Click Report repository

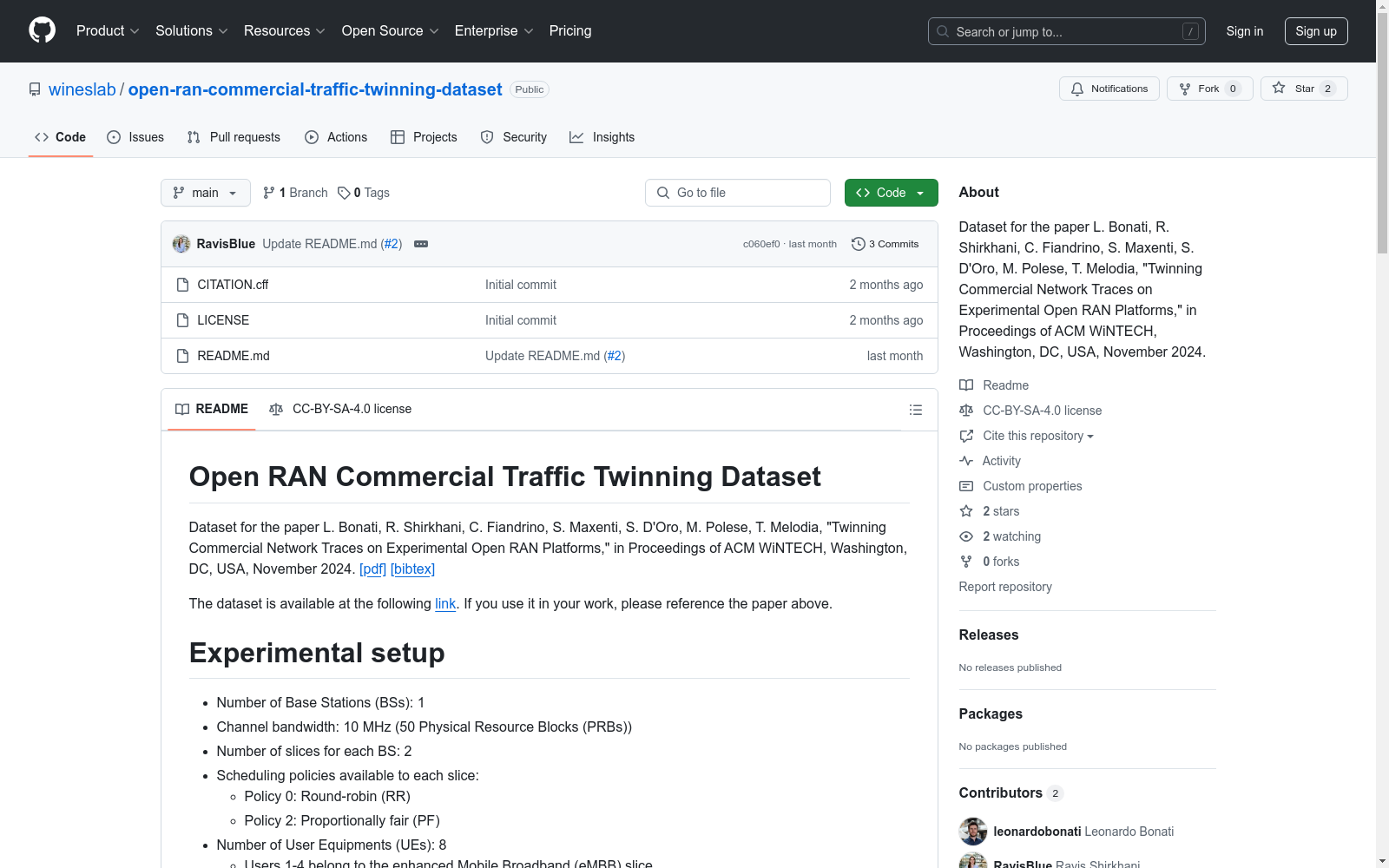tap(1005, 587)
